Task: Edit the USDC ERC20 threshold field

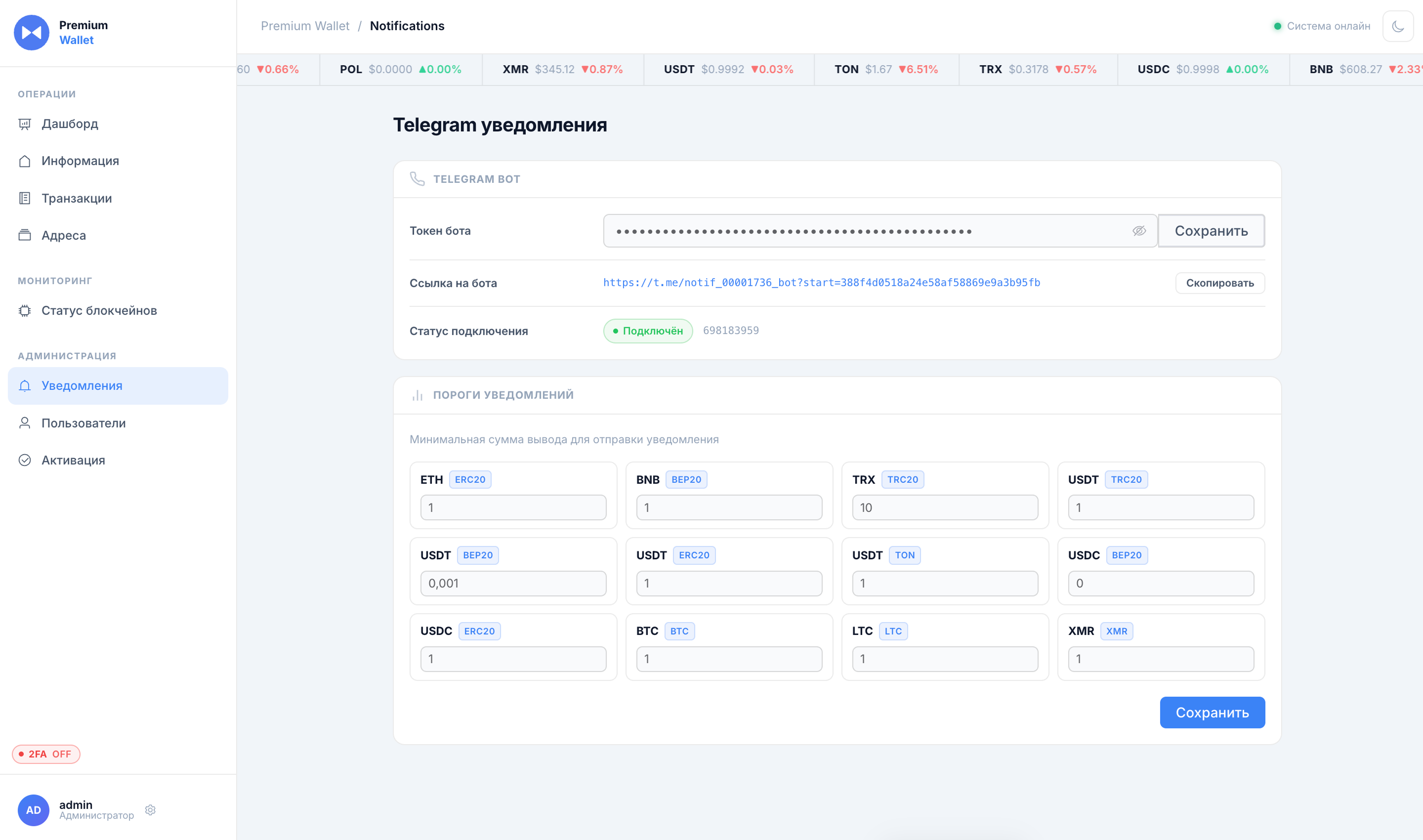Action: coord(513,660)
